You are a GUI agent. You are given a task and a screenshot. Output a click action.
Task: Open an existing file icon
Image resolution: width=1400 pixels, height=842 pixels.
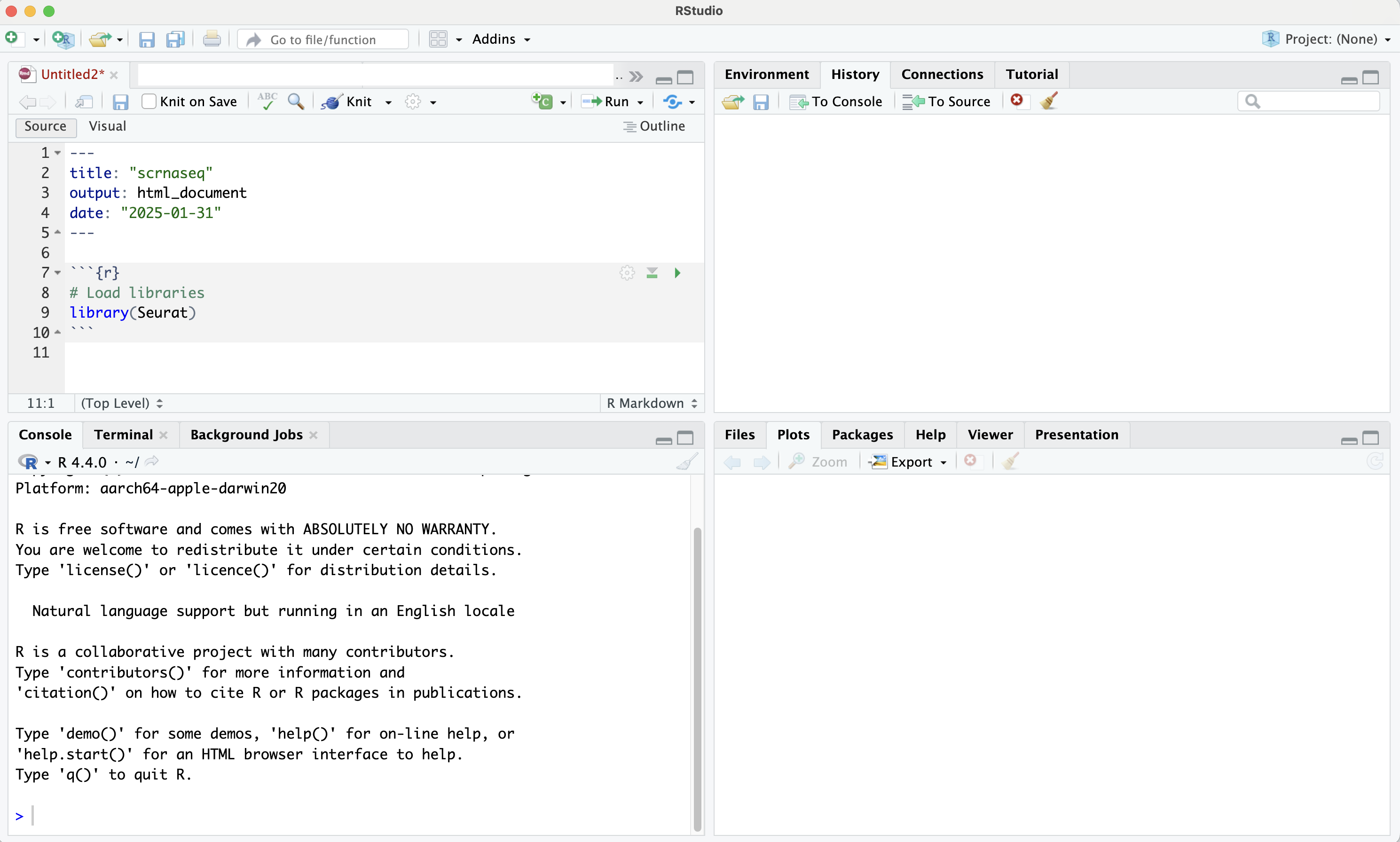pos(100,39)
